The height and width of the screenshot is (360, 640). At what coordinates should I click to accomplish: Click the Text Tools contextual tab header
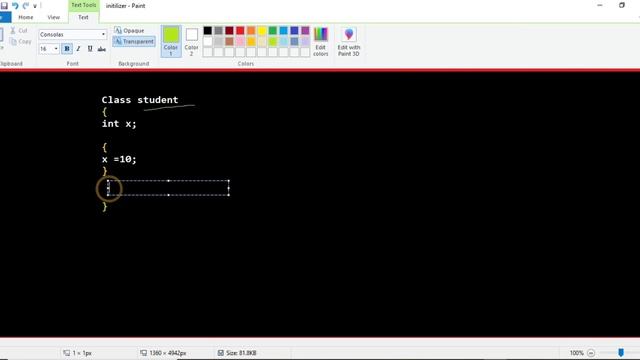tap(84, 5)
